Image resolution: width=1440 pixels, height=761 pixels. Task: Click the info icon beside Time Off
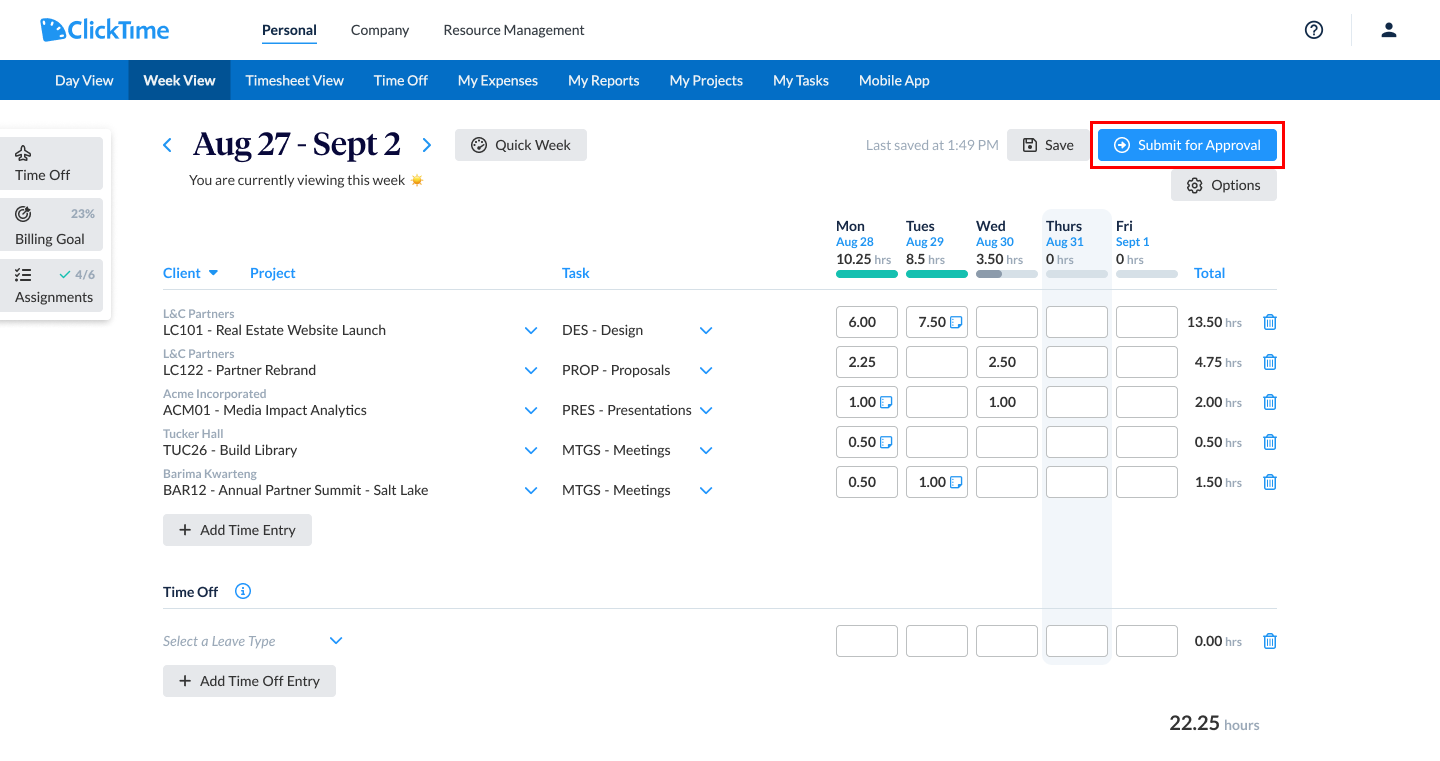point(243,591)
